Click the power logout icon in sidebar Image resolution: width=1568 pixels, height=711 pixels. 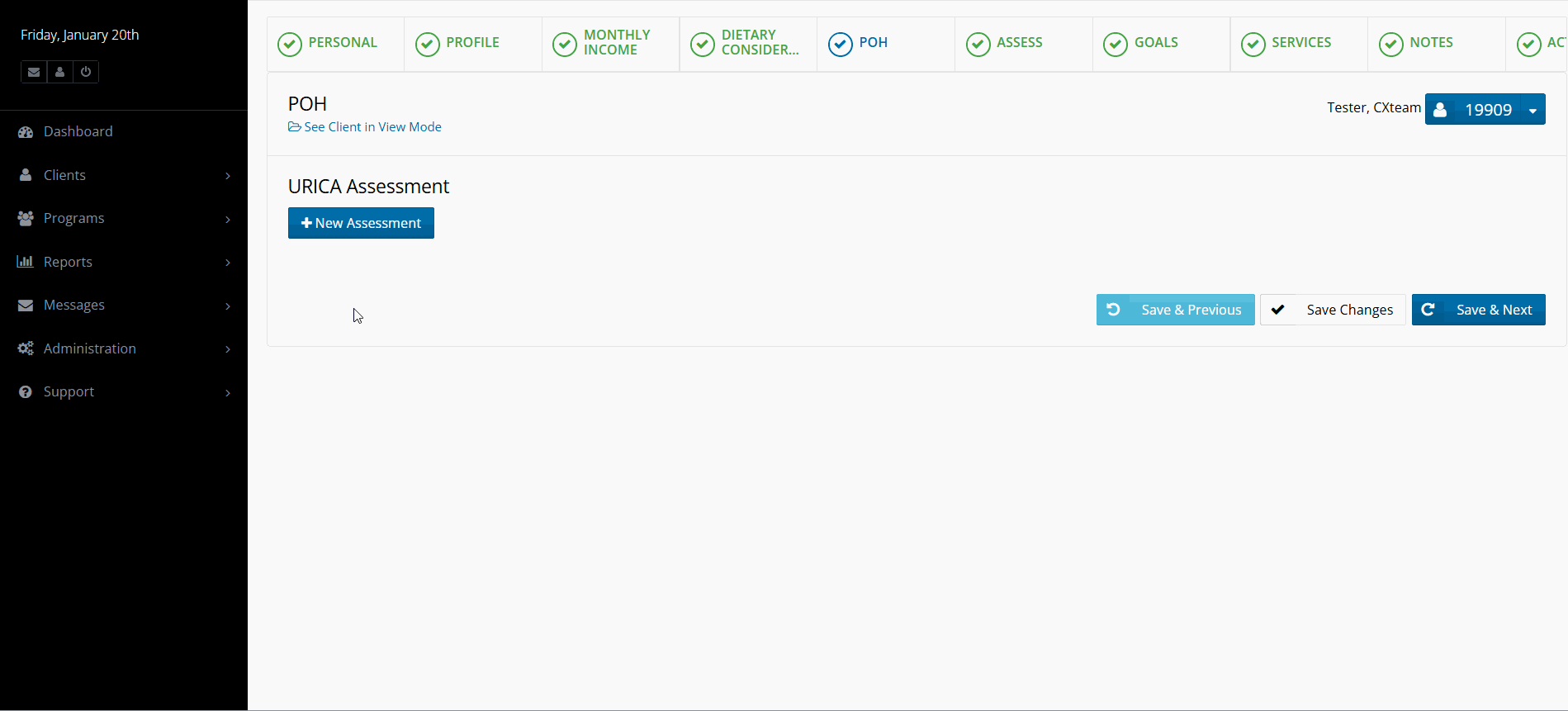point(86,72)
